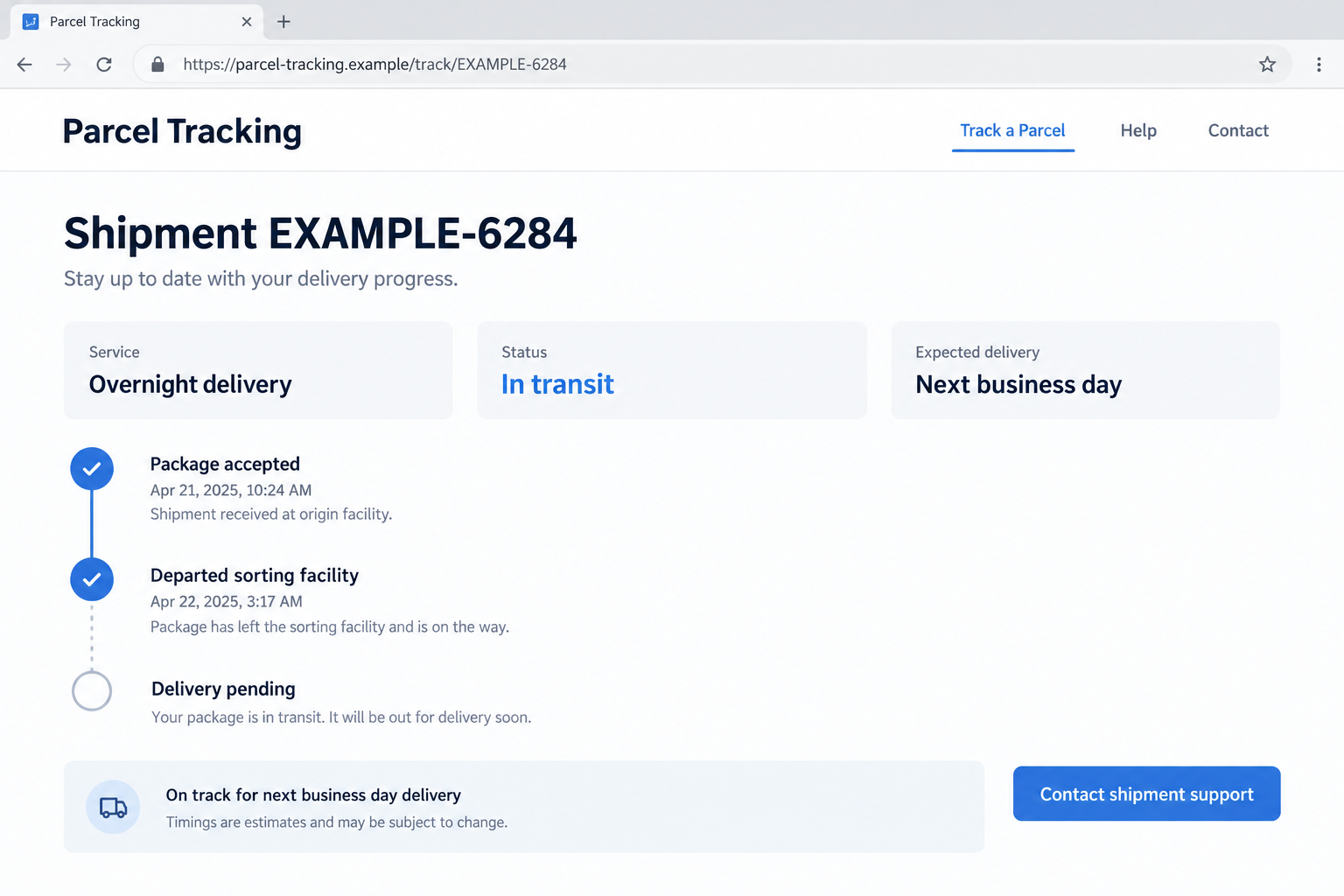Click the 'Package accepted' event title
Screen dimensions: 1344x896
(225, 464)
